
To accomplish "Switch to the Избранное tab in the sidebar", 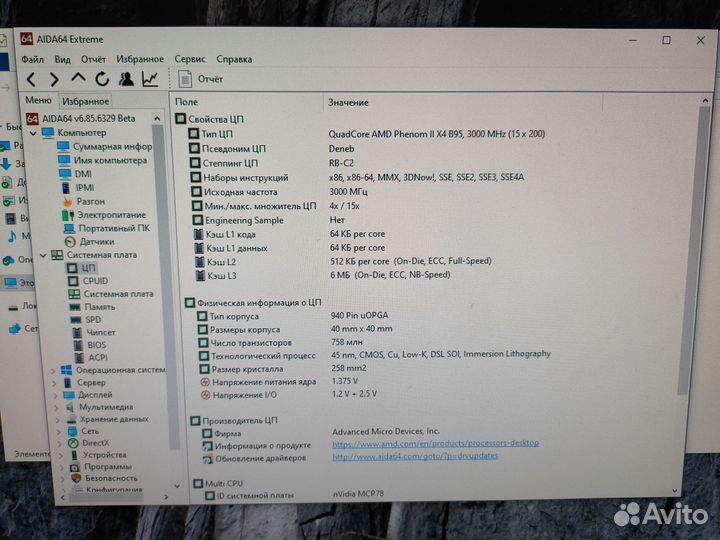I will pyautogui.click(x=85, y=101).
